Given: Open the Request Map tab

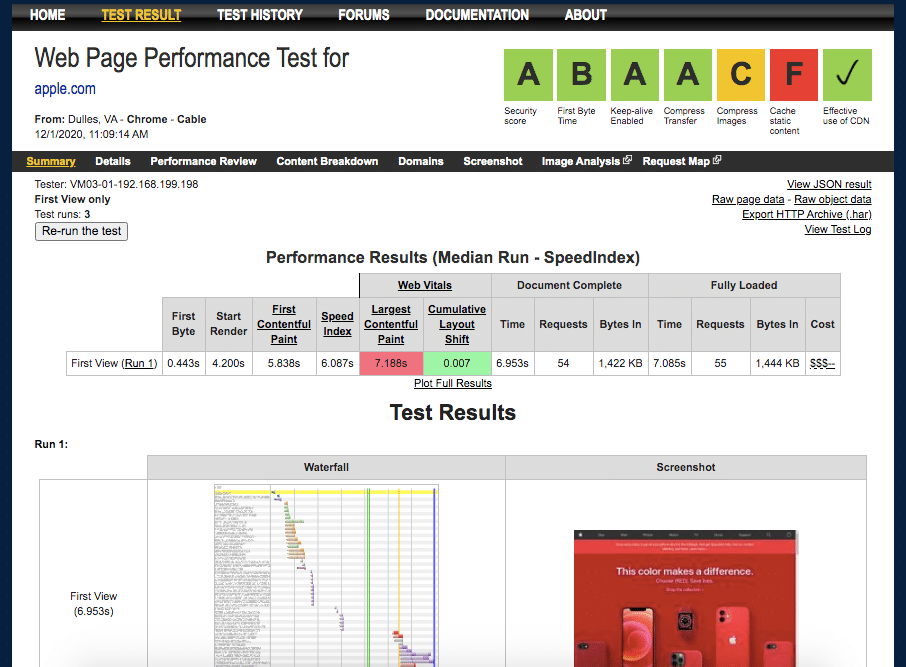Looking at the screenshot, I should coord(676,161).
